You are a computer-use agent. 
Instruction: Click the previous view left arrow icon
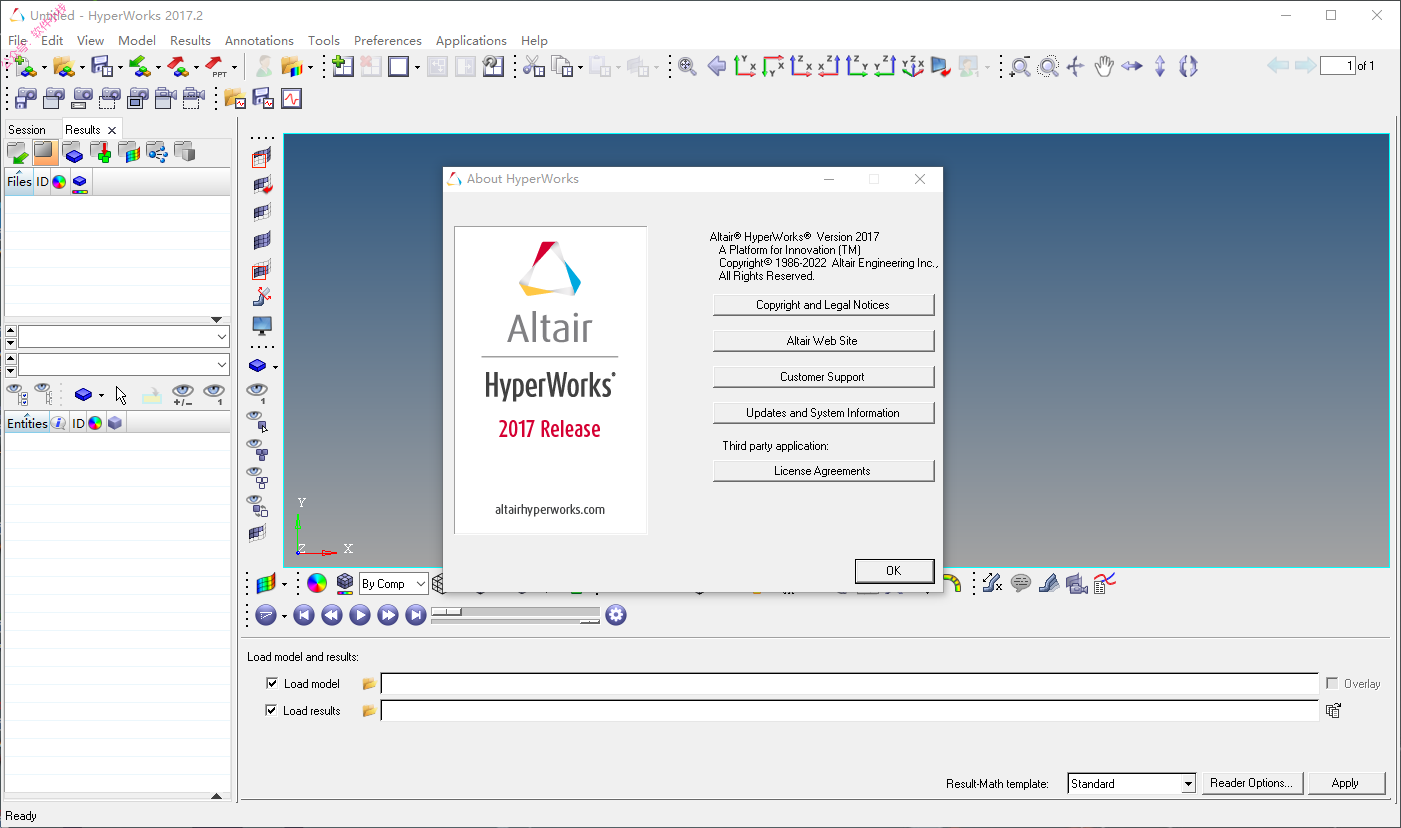[716, 67]
